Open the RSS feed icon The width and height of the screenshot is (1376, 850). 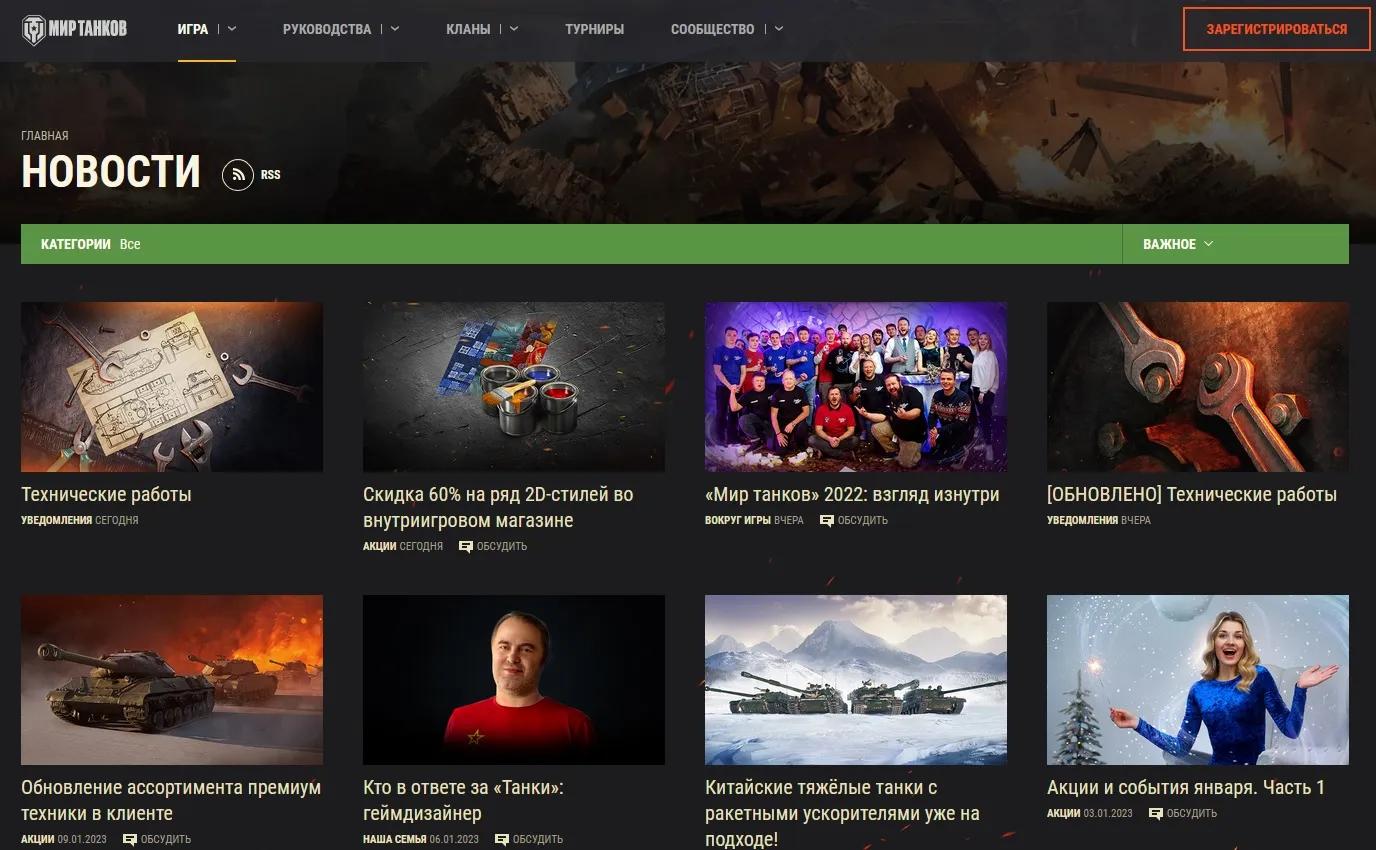(238, 175)
